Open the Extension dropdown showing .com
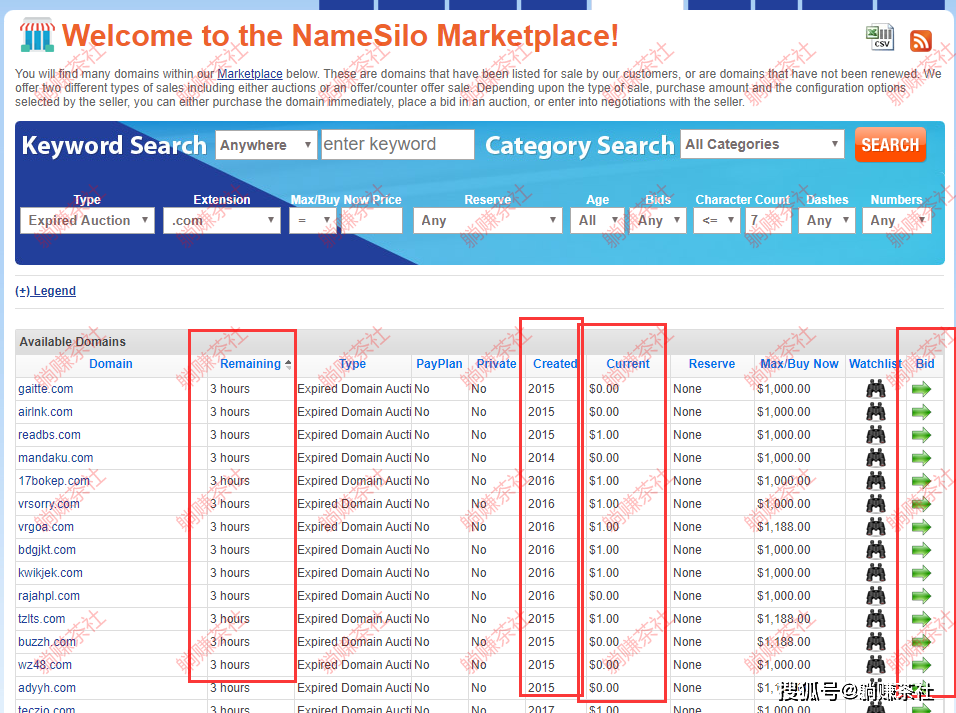The height and width of the screenshot is (713, 956). coord(222,220)
